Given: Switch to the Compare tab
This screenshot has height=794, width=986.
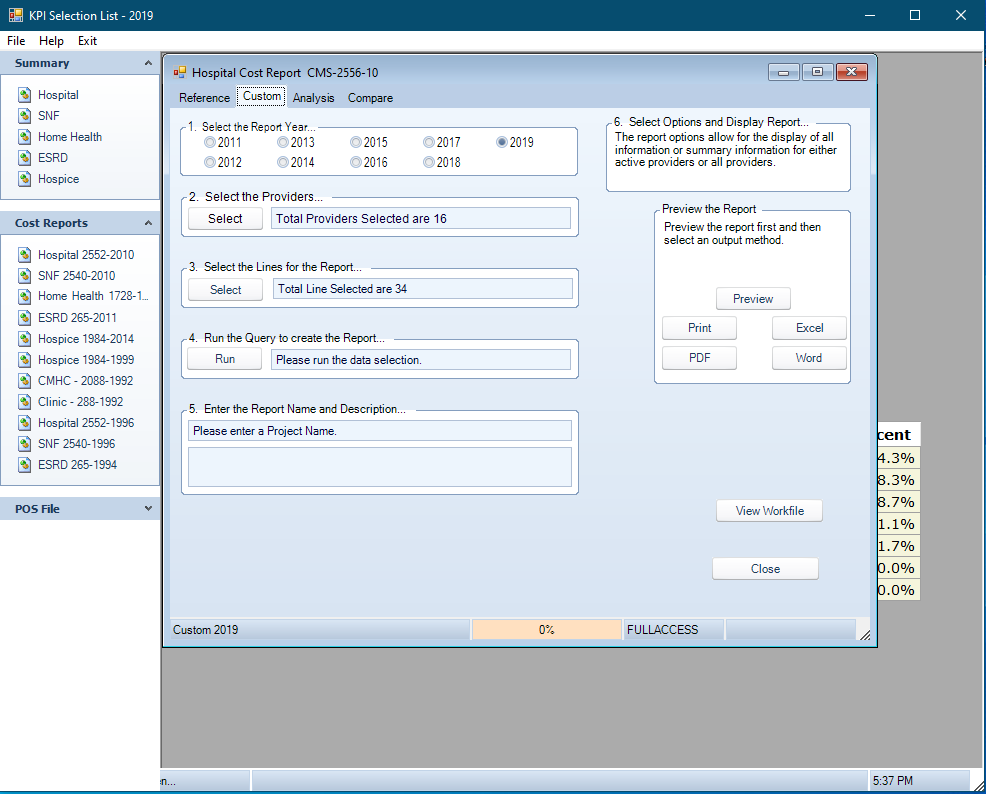Looking at the screenshot, I should click(x=370, y=98).
